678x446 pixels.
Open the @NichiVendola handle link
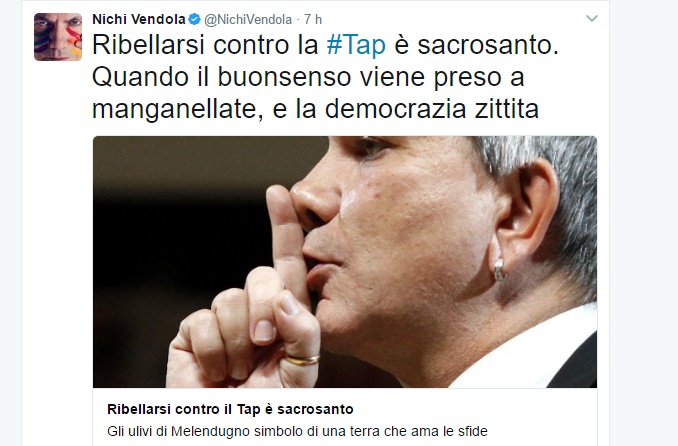coord(248,19)
